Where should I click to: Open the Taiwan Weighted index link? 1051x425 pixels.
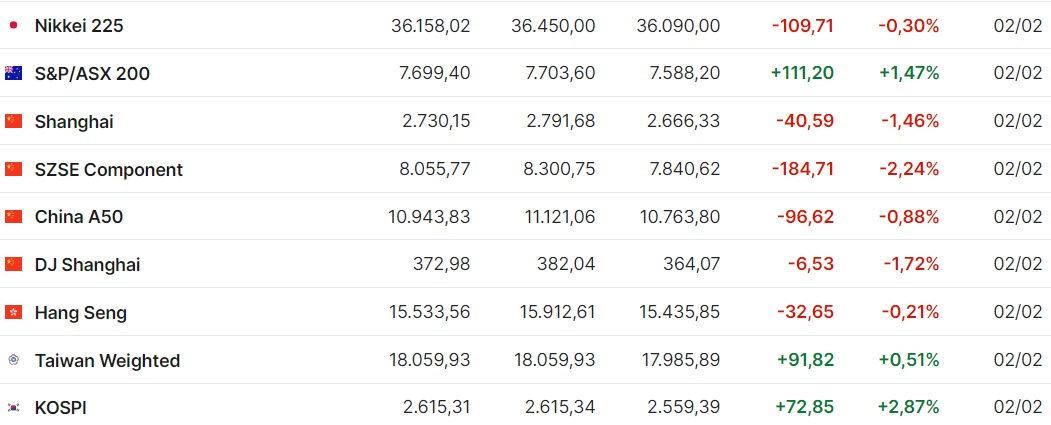[x=107, y=361]
